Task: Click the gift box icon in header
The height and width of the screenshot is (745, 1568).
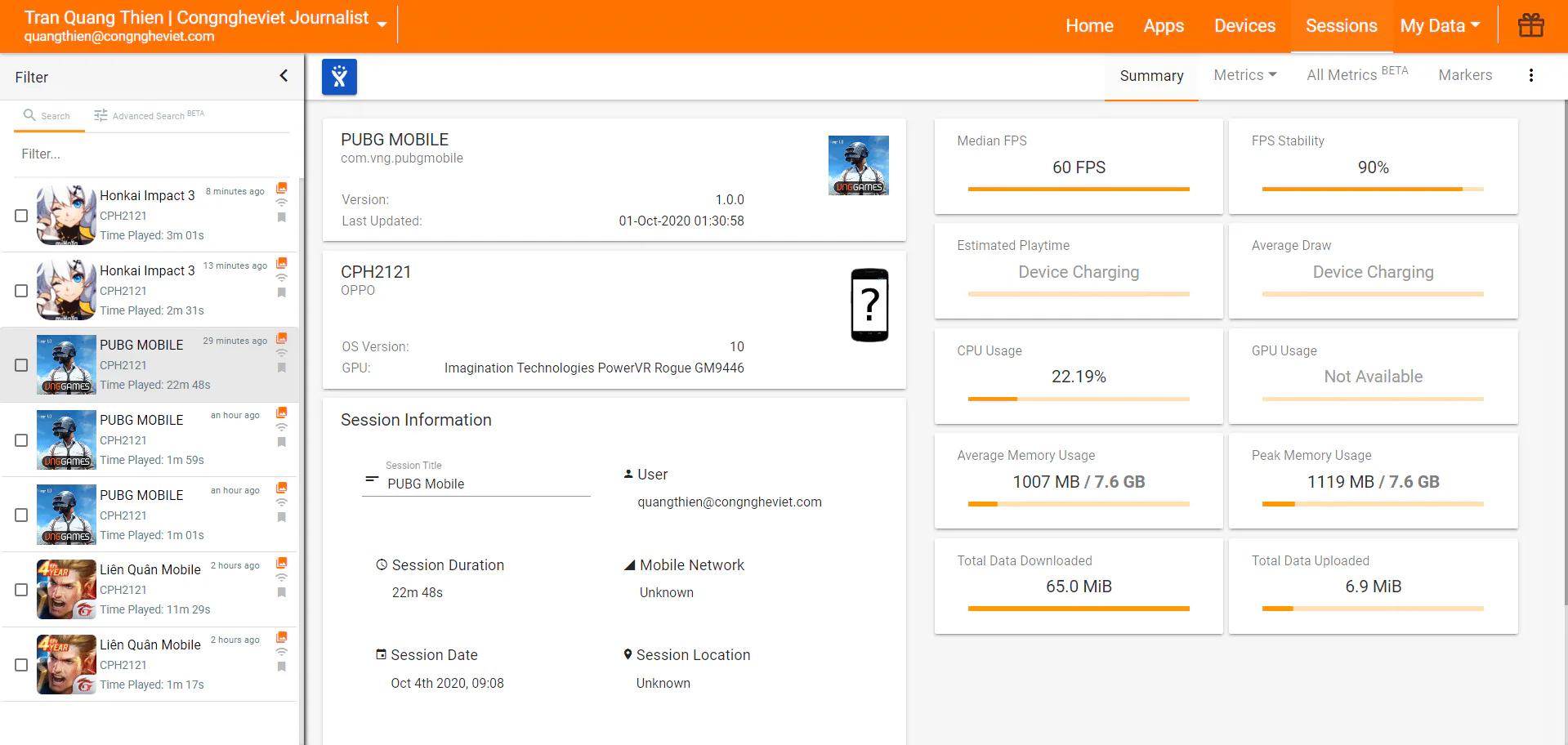Action: click(1530, 25)
